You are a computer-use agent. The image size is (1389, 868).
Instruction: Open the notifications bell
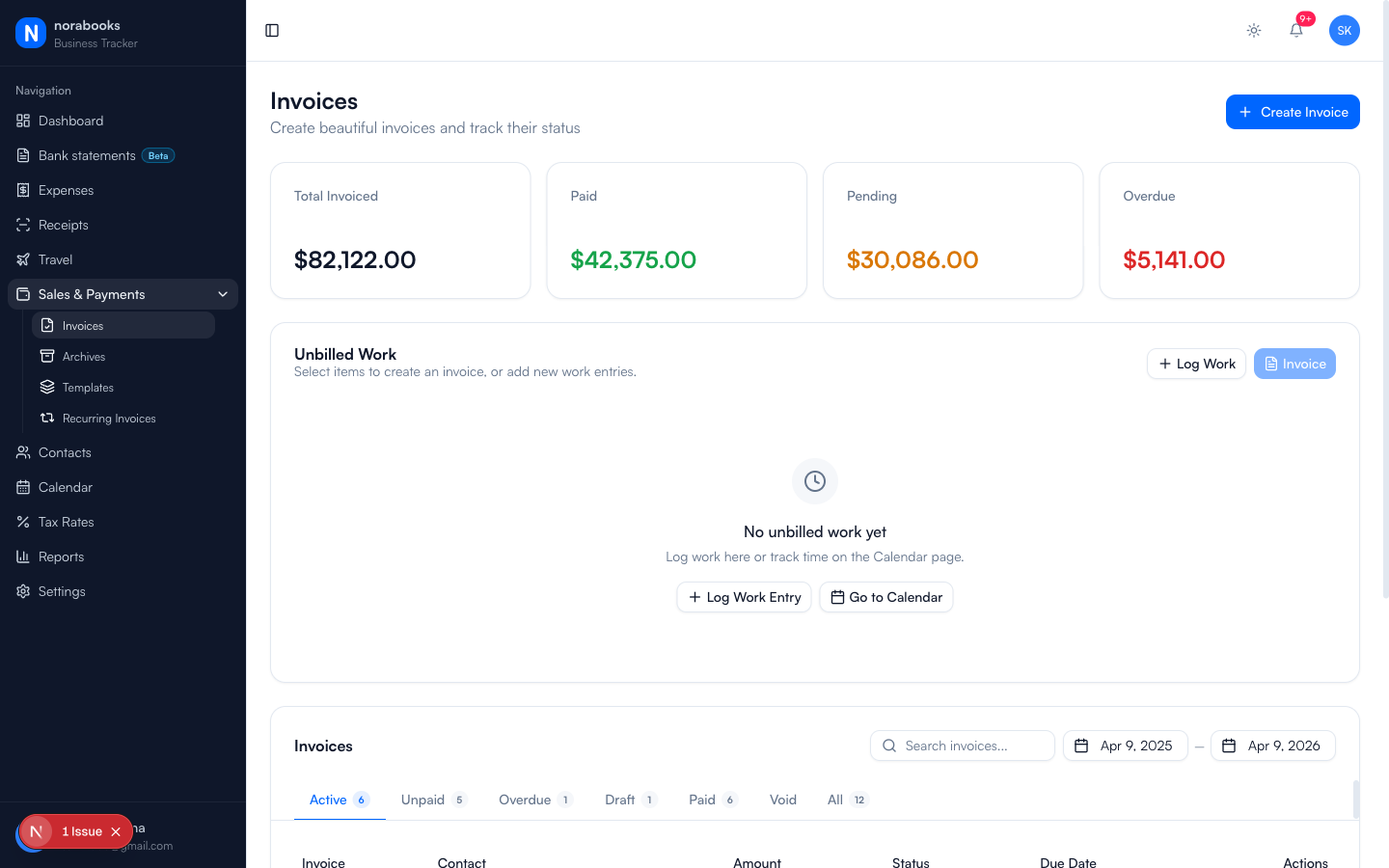tap(1295, 30)
